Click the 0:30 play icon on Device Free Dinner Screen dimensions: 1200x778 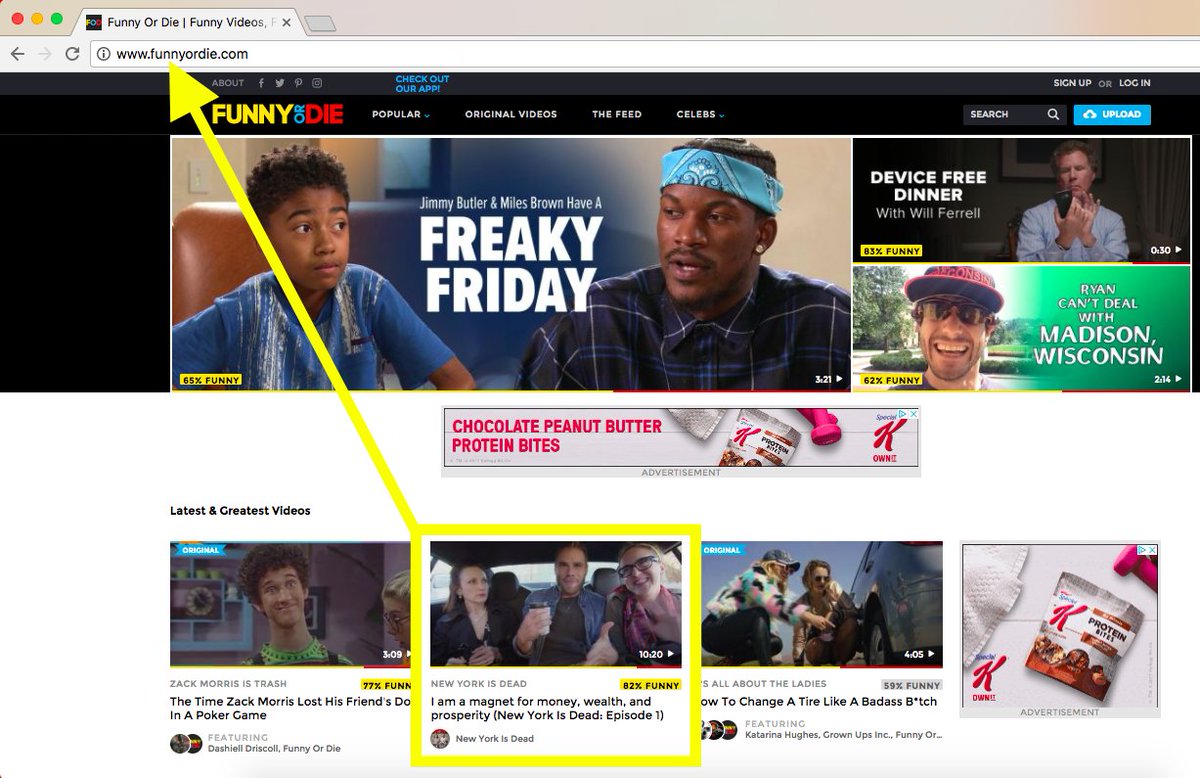(x=1179, y=250)
